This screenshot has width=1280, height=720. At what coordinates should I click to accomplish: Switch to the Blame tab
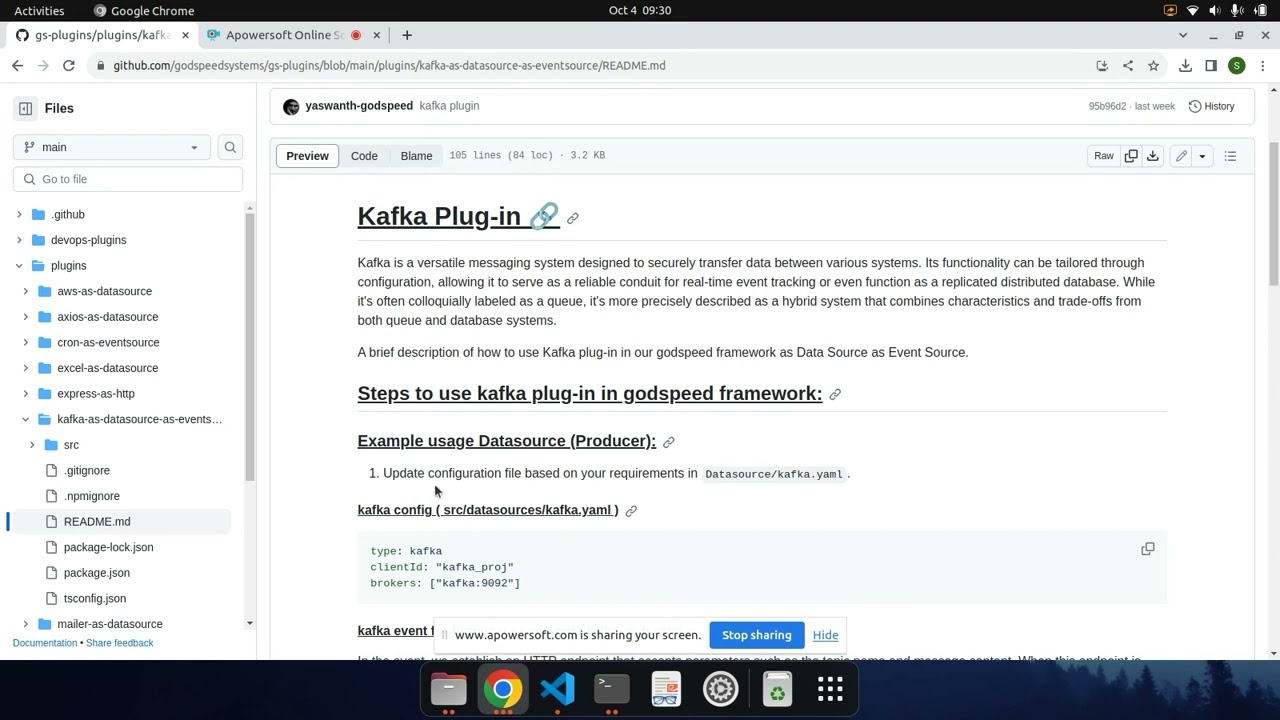click(x=416, y=156)
